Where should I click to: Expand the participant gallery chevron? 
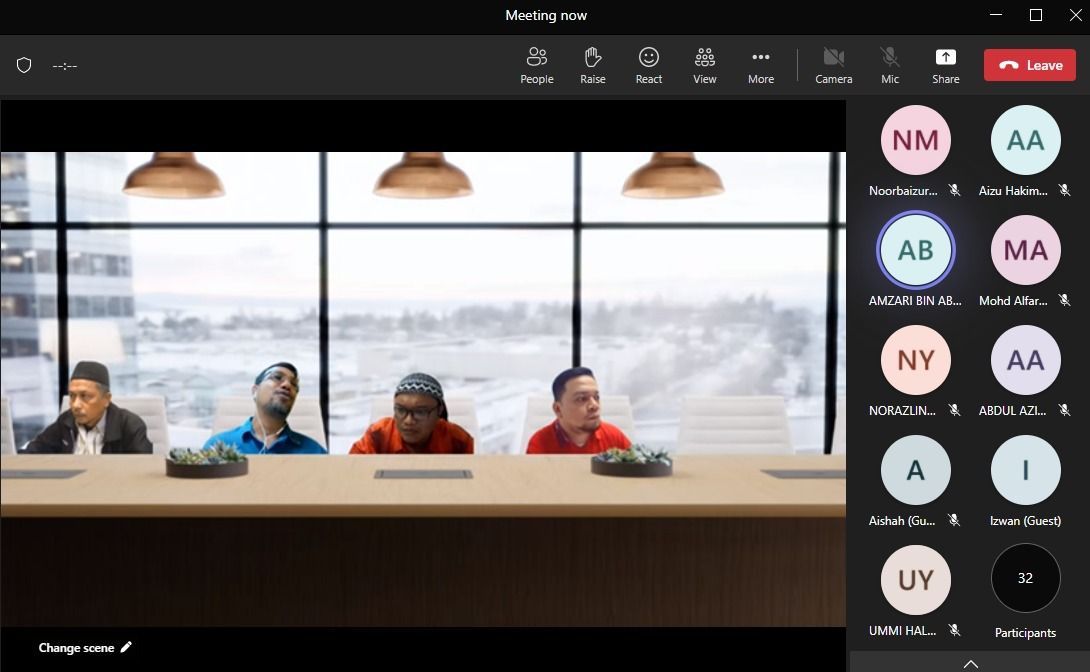970,663
